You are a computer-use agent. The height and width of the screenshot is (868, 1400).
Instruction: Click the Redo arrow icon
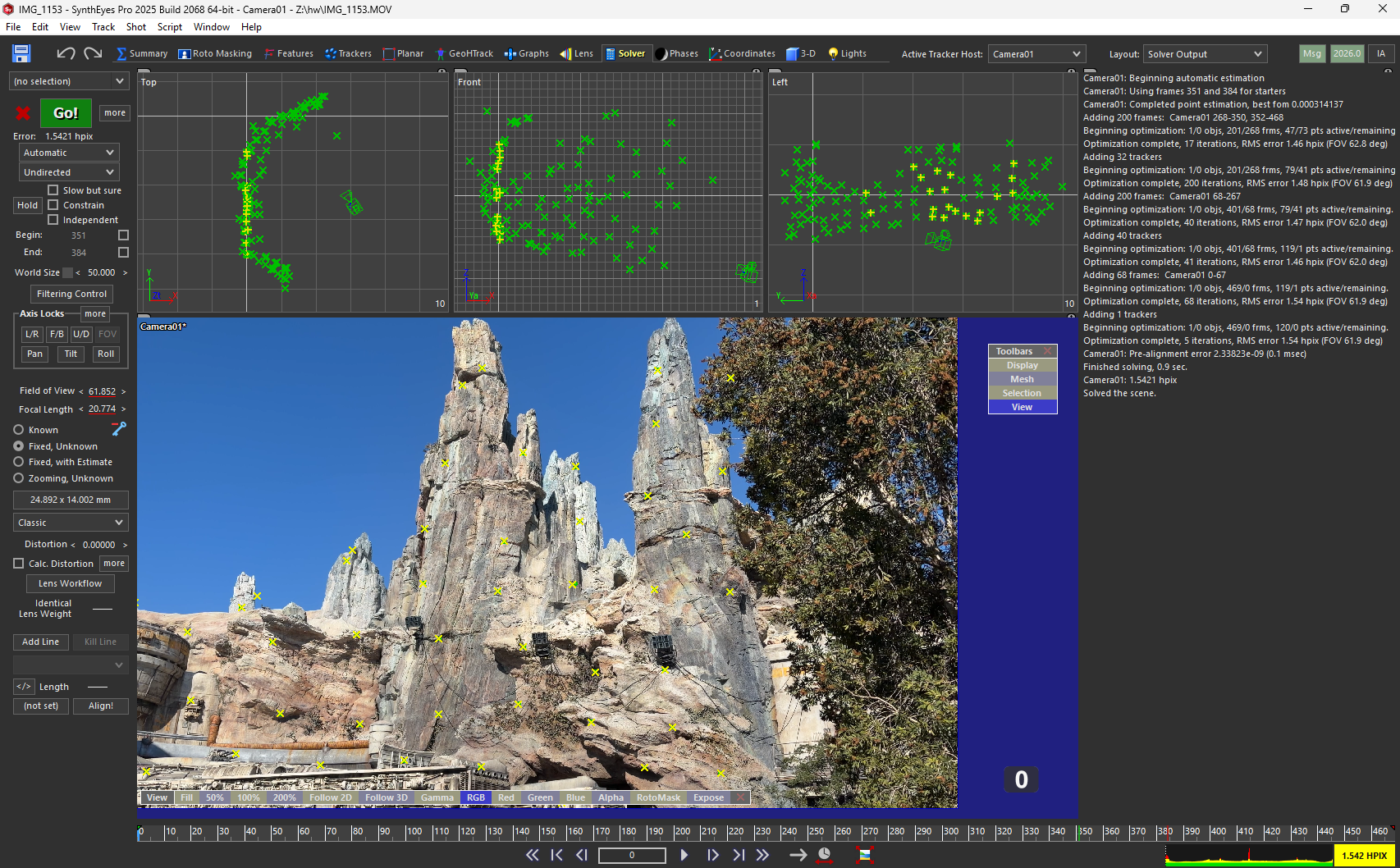coord(93,53)
